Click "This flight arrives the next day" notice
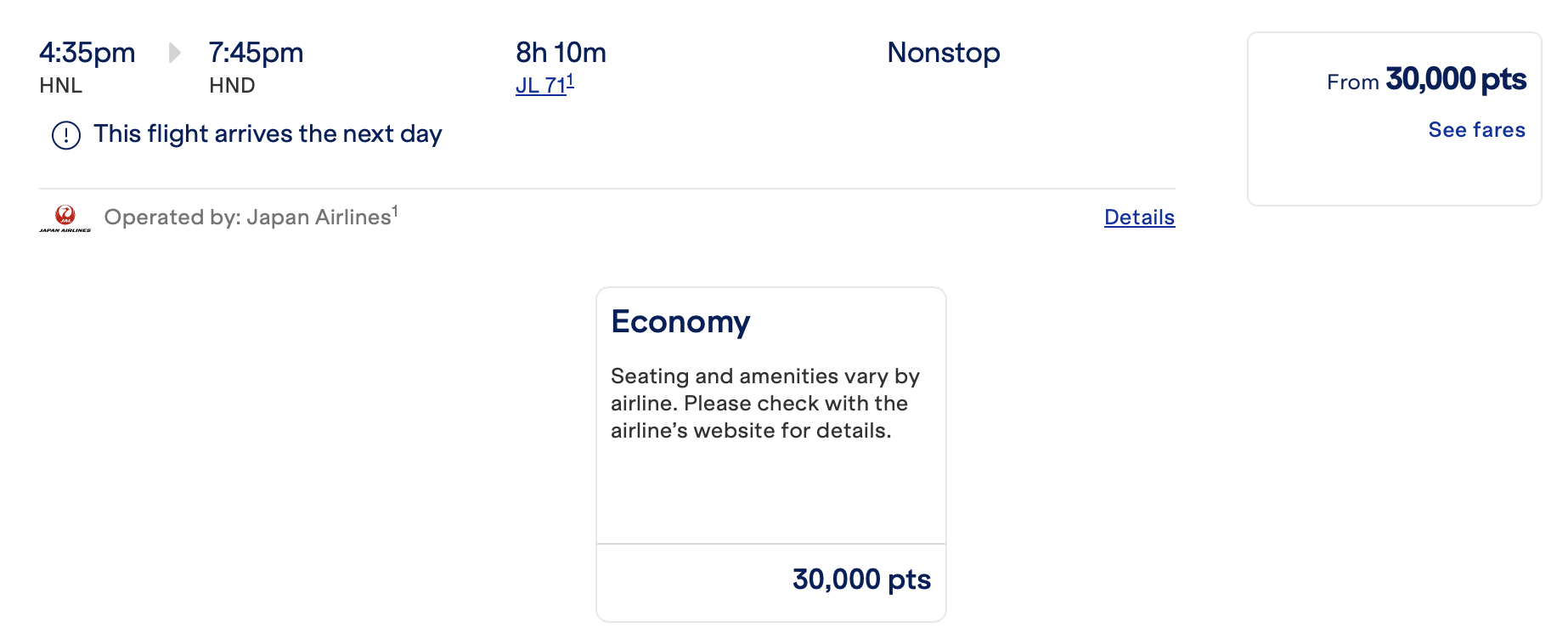The image size is (1568, 639). 268,134
